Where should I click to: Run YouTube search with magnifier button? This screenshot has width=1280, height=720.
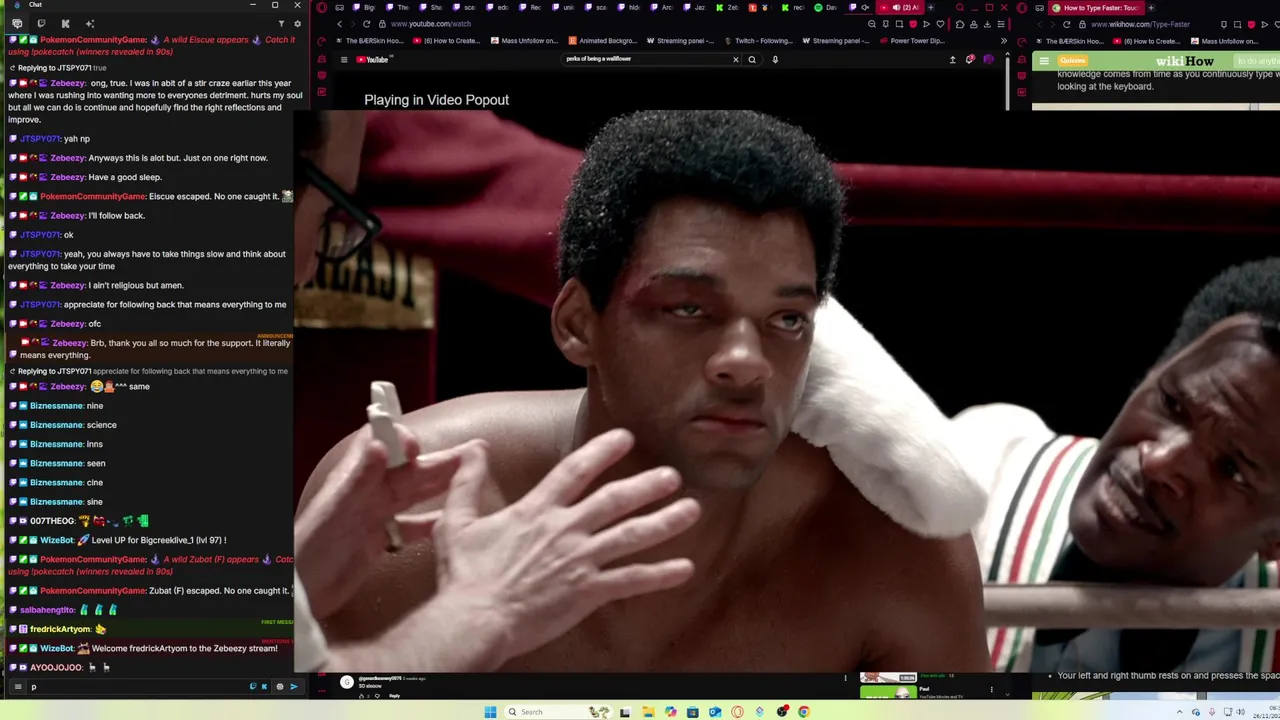pyautogui.click(x=752, y=59)
